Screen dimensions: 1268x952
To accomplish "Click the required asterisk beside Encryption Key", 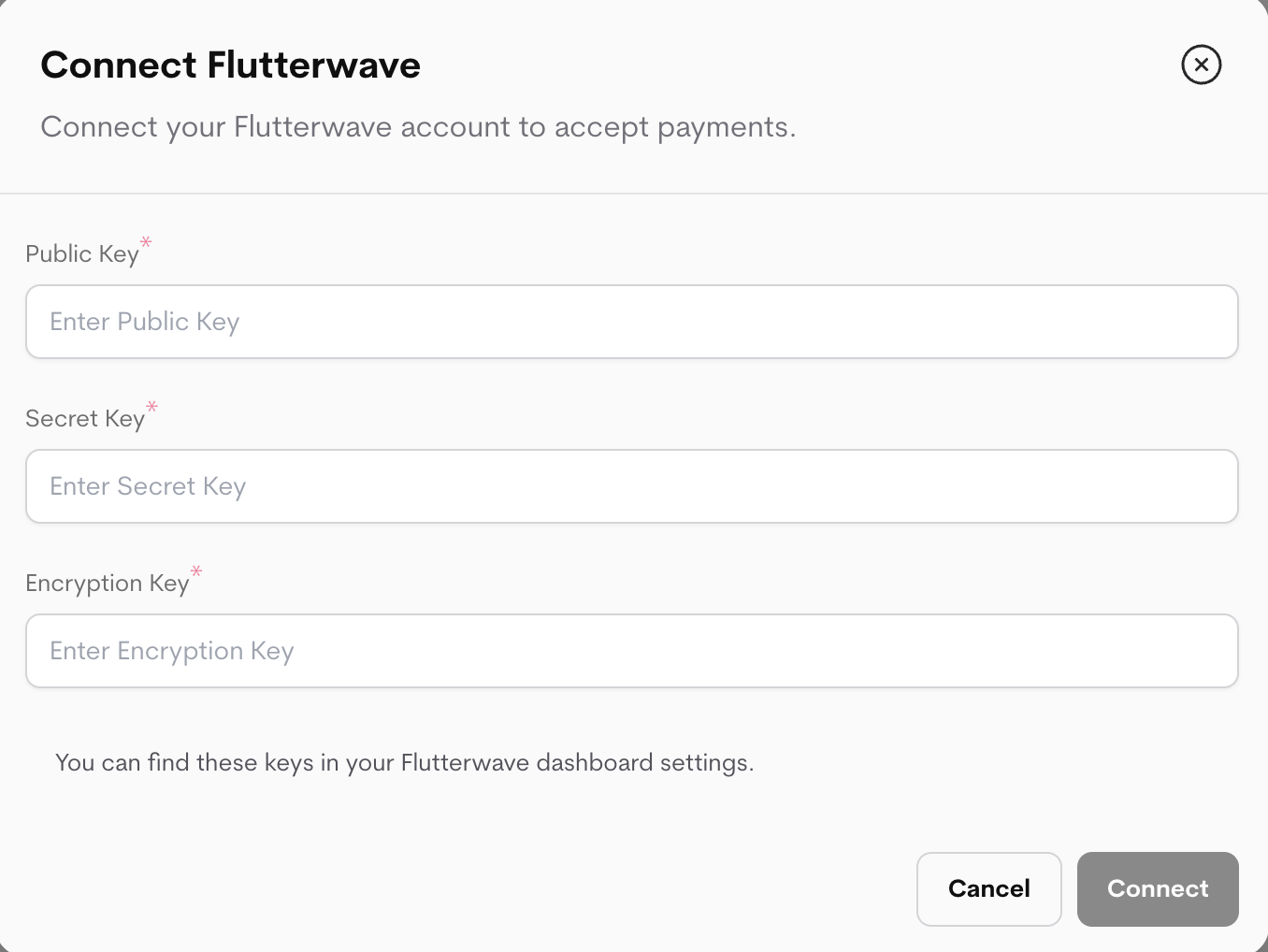I will tap(195, 572).
